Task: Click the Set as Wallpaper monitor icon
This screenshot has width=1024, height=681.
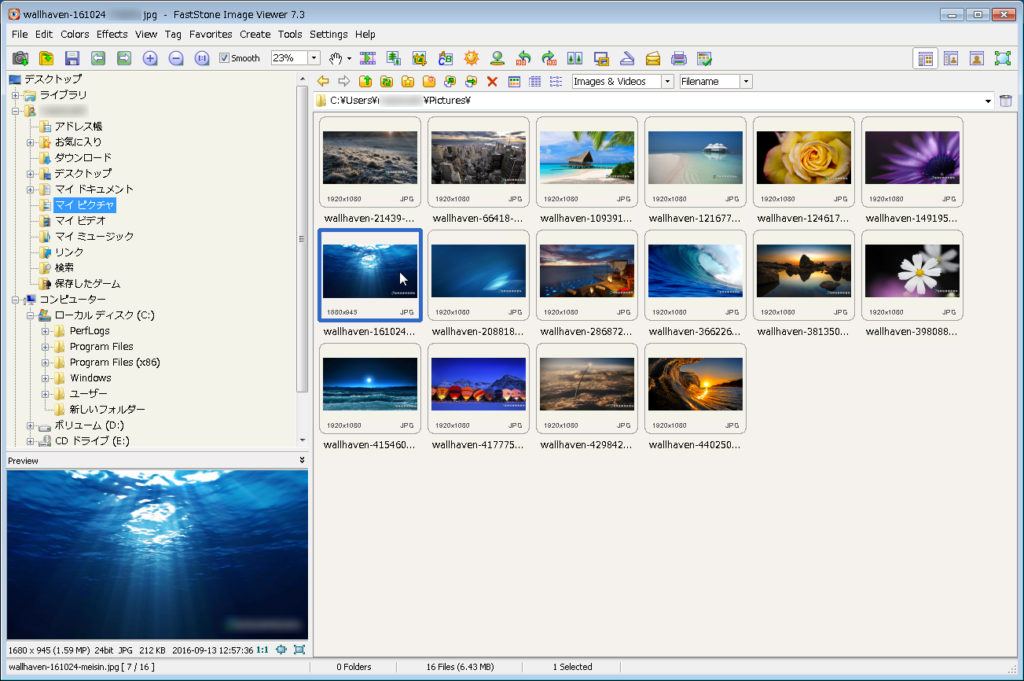Action: click(601, 59)
